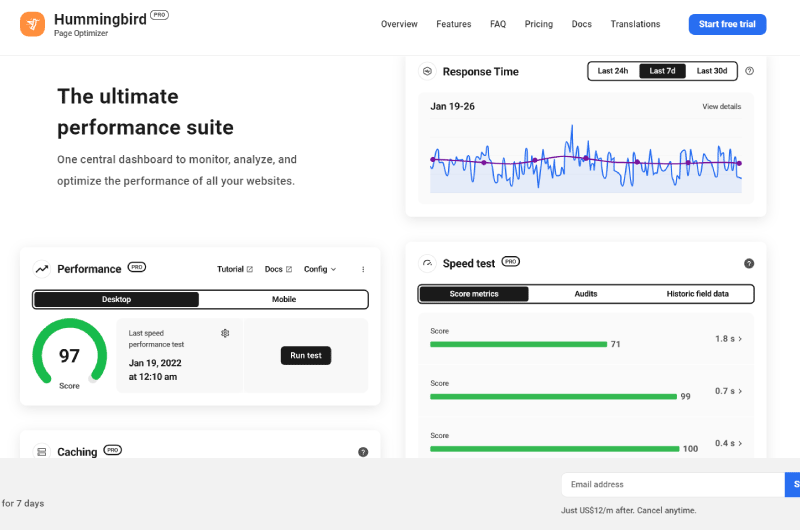Click the gear icon beside Last speed test
Viewport: 800px width, 530px height.
[x=225, y=333]
